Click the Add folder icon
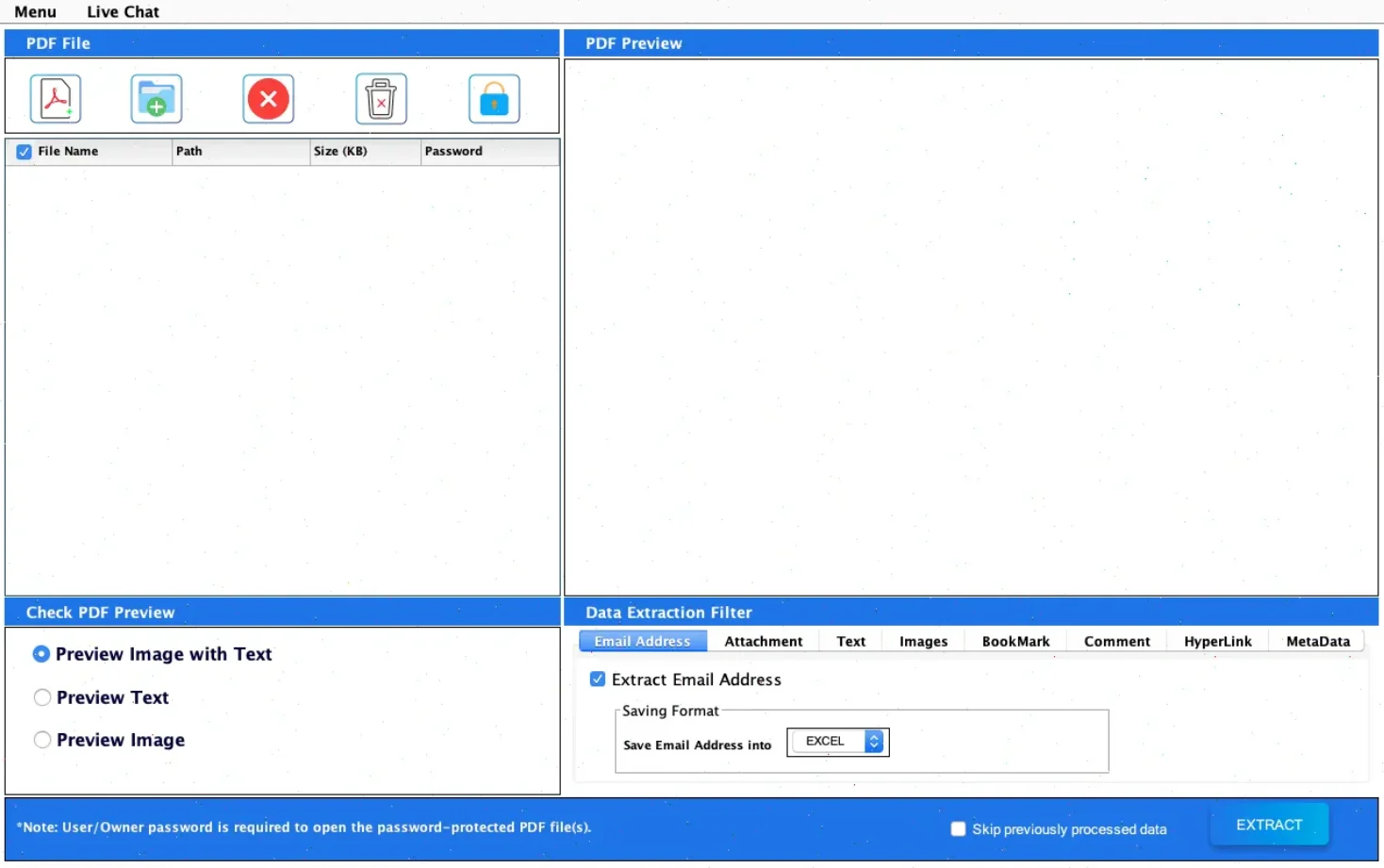The width and height of the screenshot is (1384, 868). coord(157,99)
